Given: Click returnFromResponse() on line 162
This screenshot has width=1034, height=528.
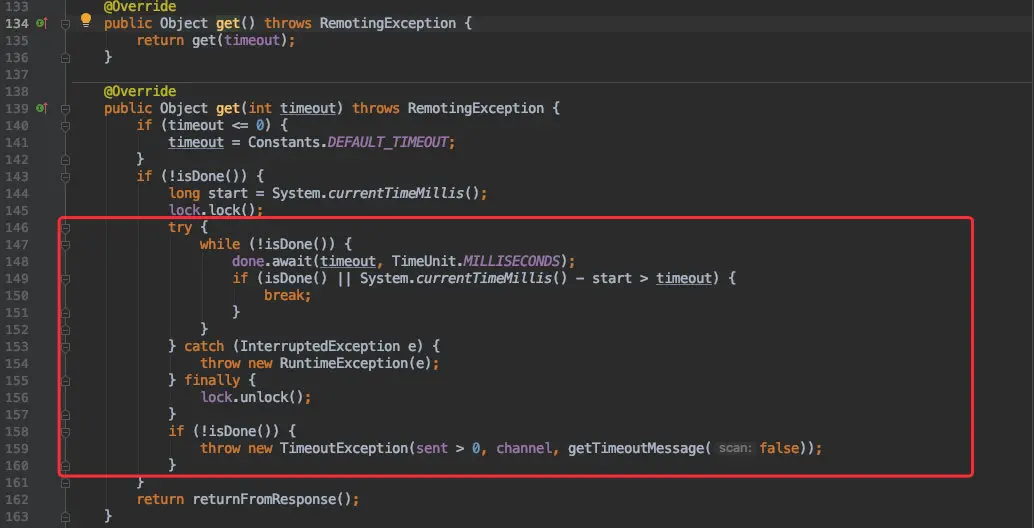Looking at the screenshot, I should tap(271, 499).
